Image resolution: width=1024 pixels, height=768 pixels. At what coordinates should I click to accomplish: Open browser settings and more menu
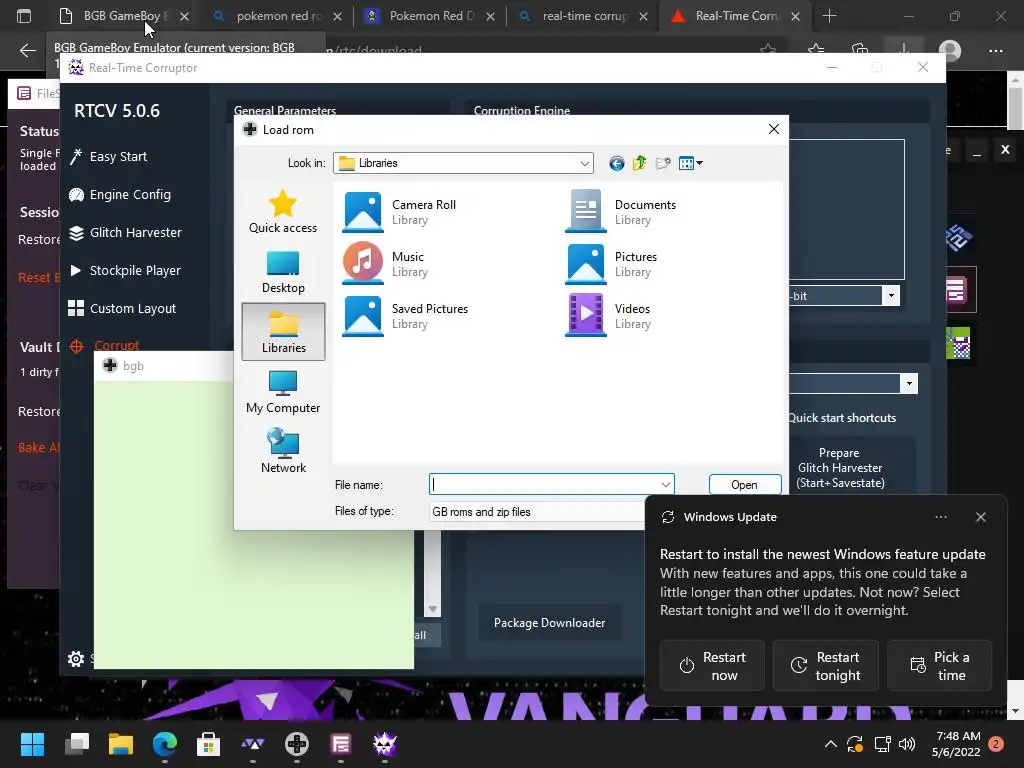pyautogui.click(x=995, y=50)
